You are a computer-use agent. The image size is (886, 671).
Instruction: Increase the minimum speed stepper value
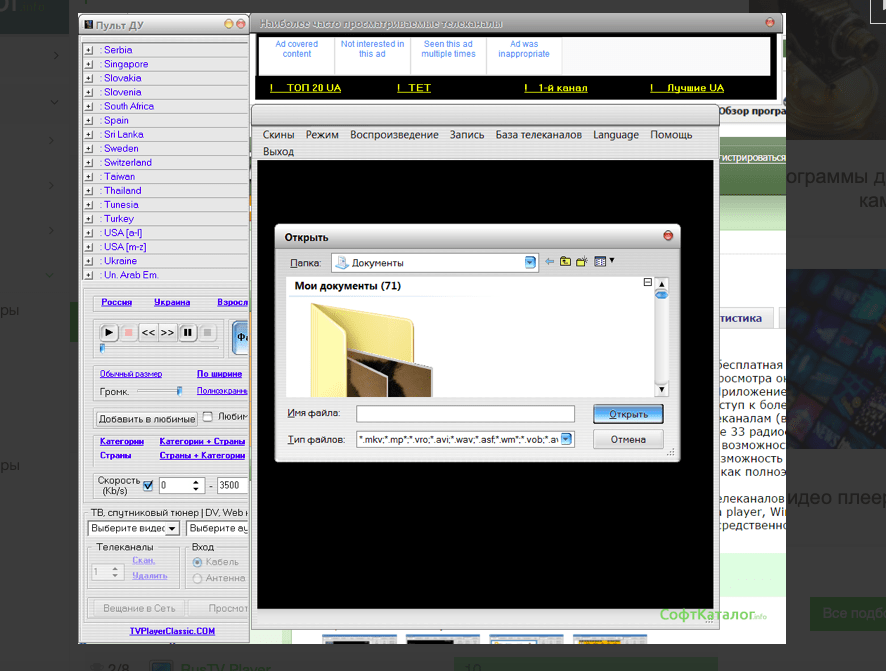[196, 482]
